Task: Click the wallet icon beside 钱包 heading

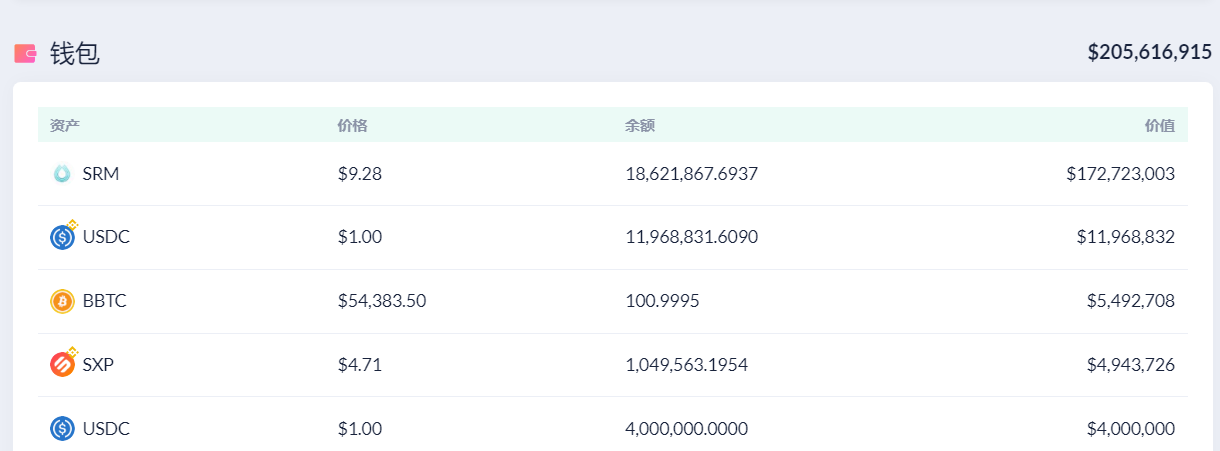Action: [25, 53]
